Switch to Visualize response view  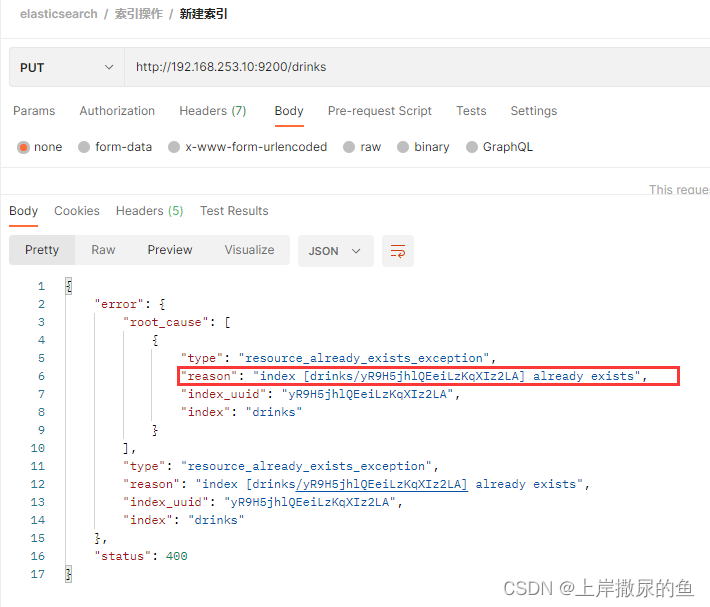(x=249, y=250)
